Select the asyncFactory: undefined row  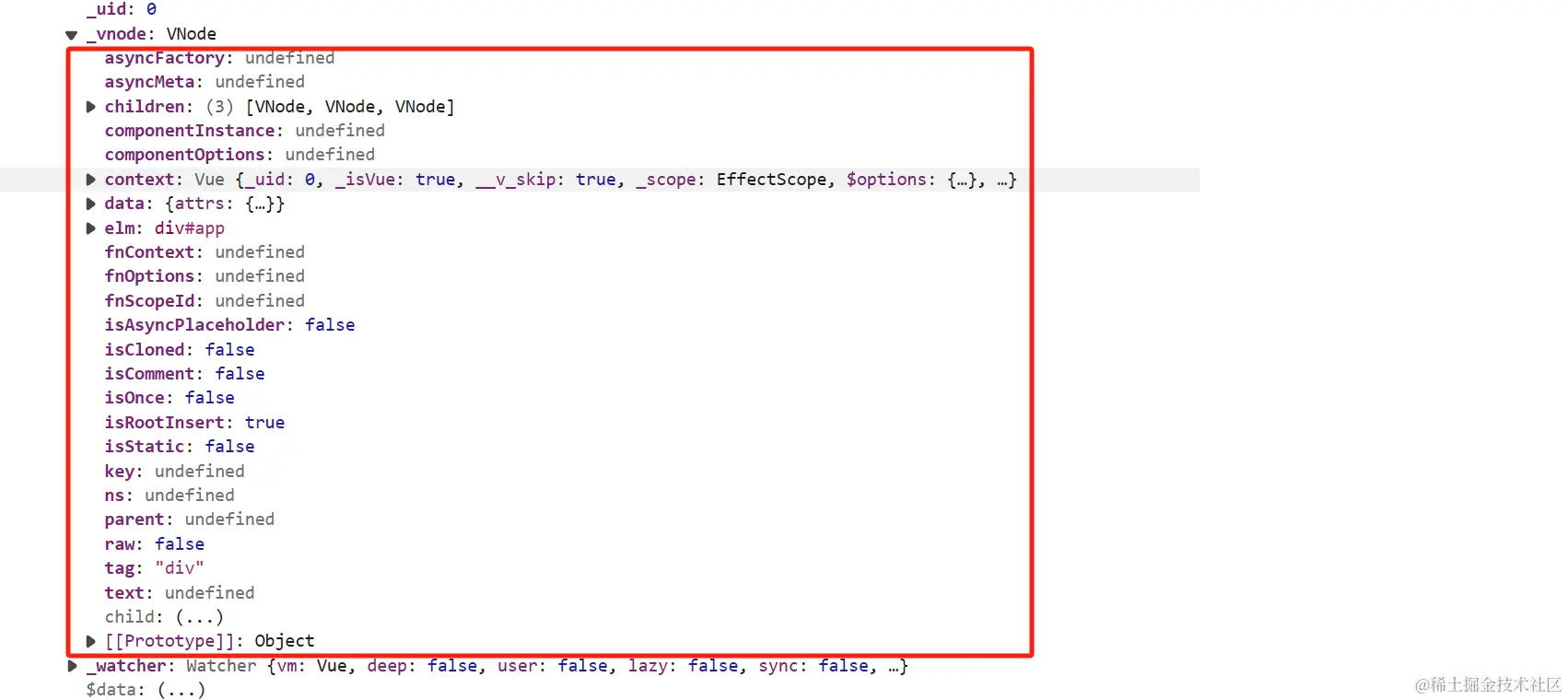tap(219, 58)
